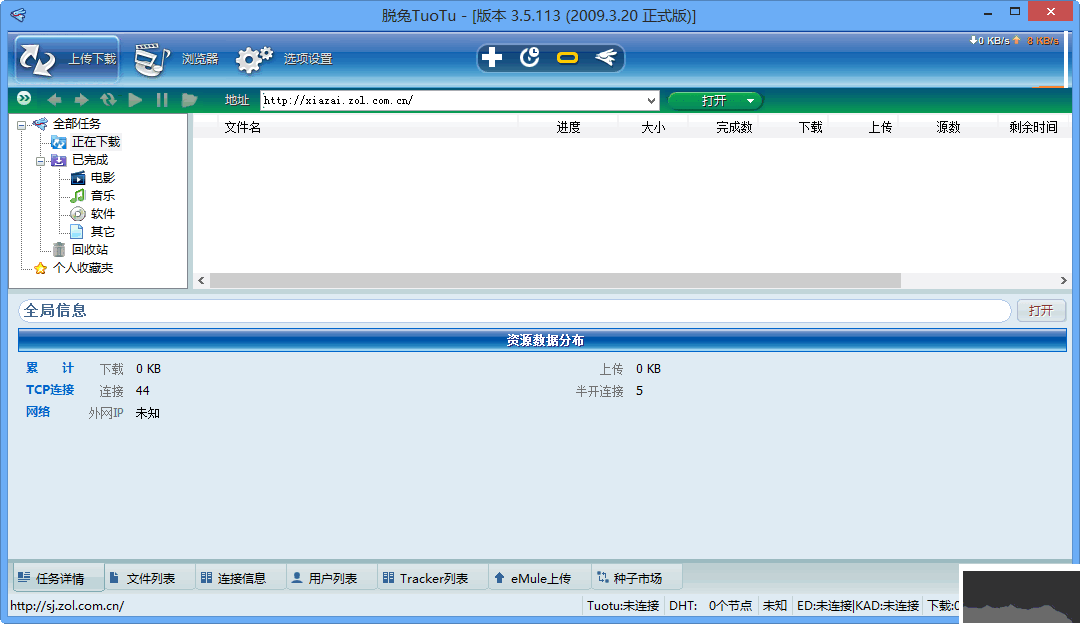Select the 电影 category
Viewport: 1080px width, 624px height.
point(103,178)
